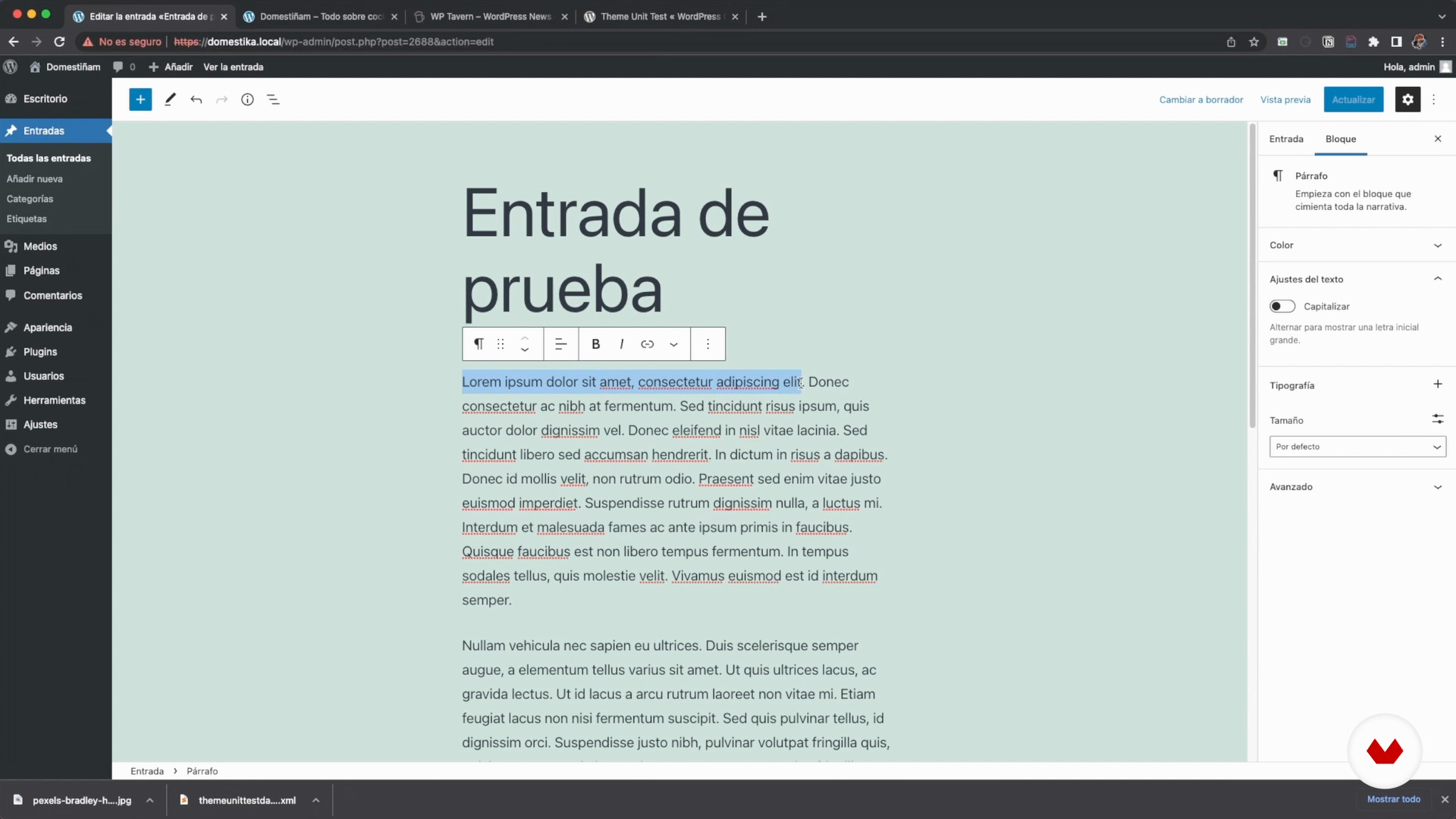
Task: Select the pencil Tools icon
Action: pyautogui.click(x=170, y=99)
